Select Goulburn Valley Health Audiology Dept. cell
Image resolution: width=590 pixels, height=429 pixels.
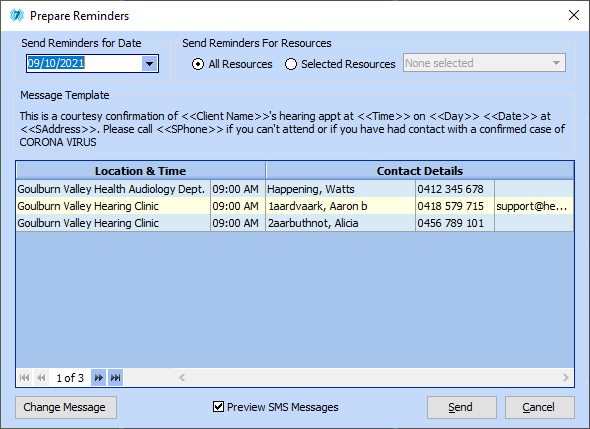click(x=113, y=189)
